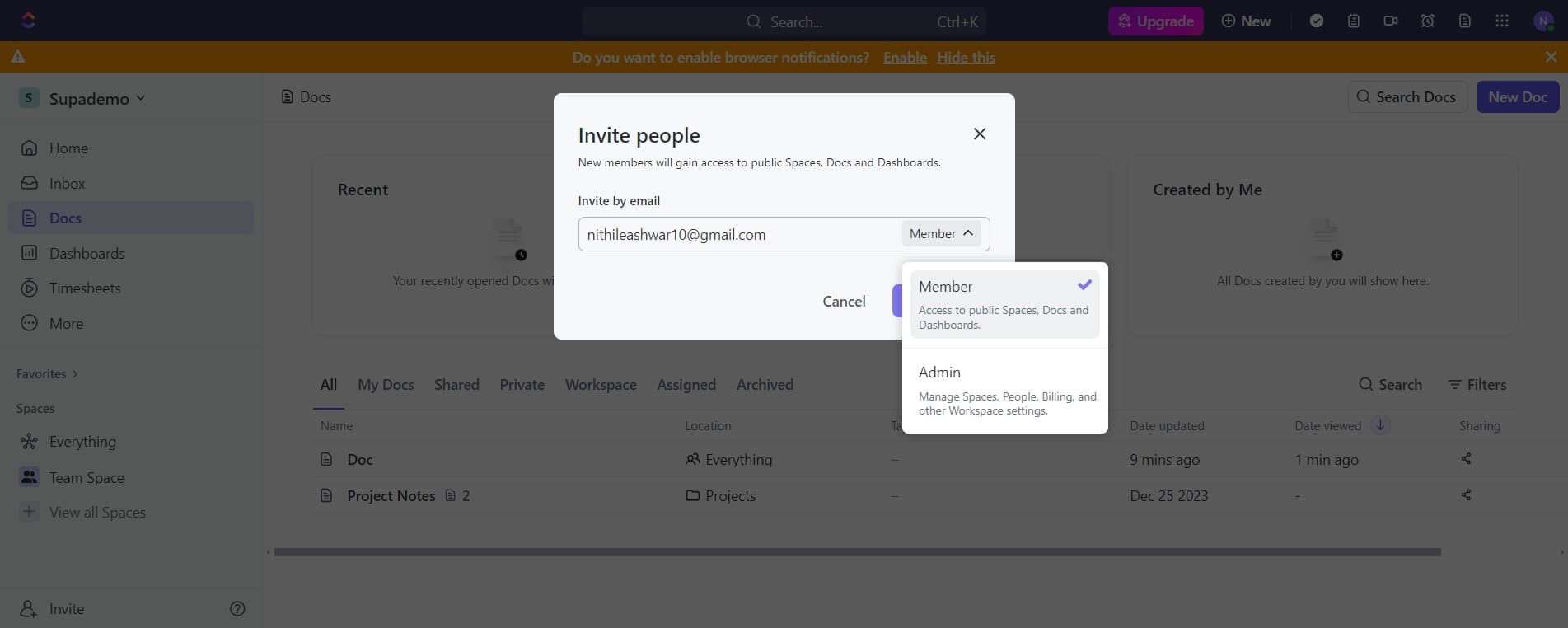Open the apps grid icon

[x=1502, y=21]
